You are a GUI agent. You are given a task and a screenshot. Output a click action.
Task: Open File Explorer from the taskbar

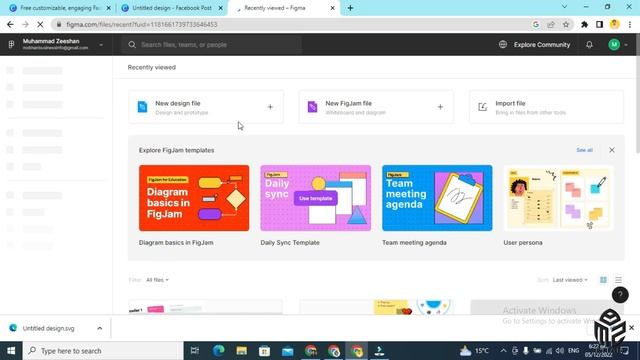(x=242, y=351)
